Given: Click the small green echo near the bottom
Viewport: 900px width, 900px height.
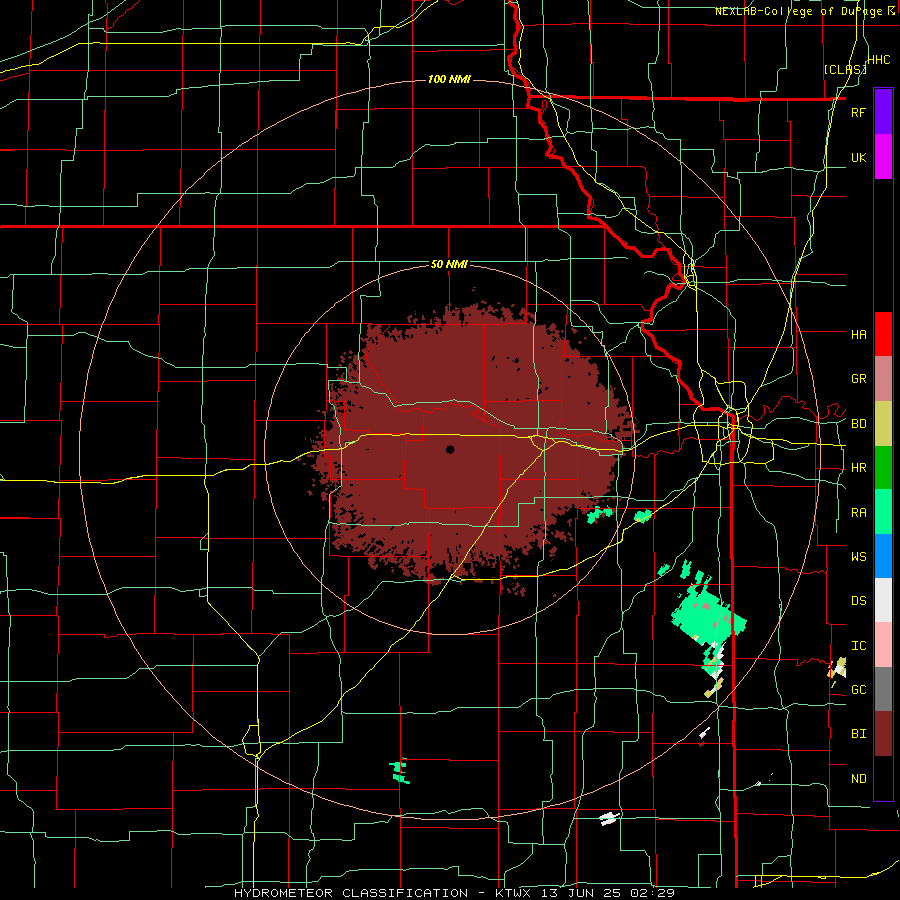Looking at the screenshot, I should tap(400, 770).
